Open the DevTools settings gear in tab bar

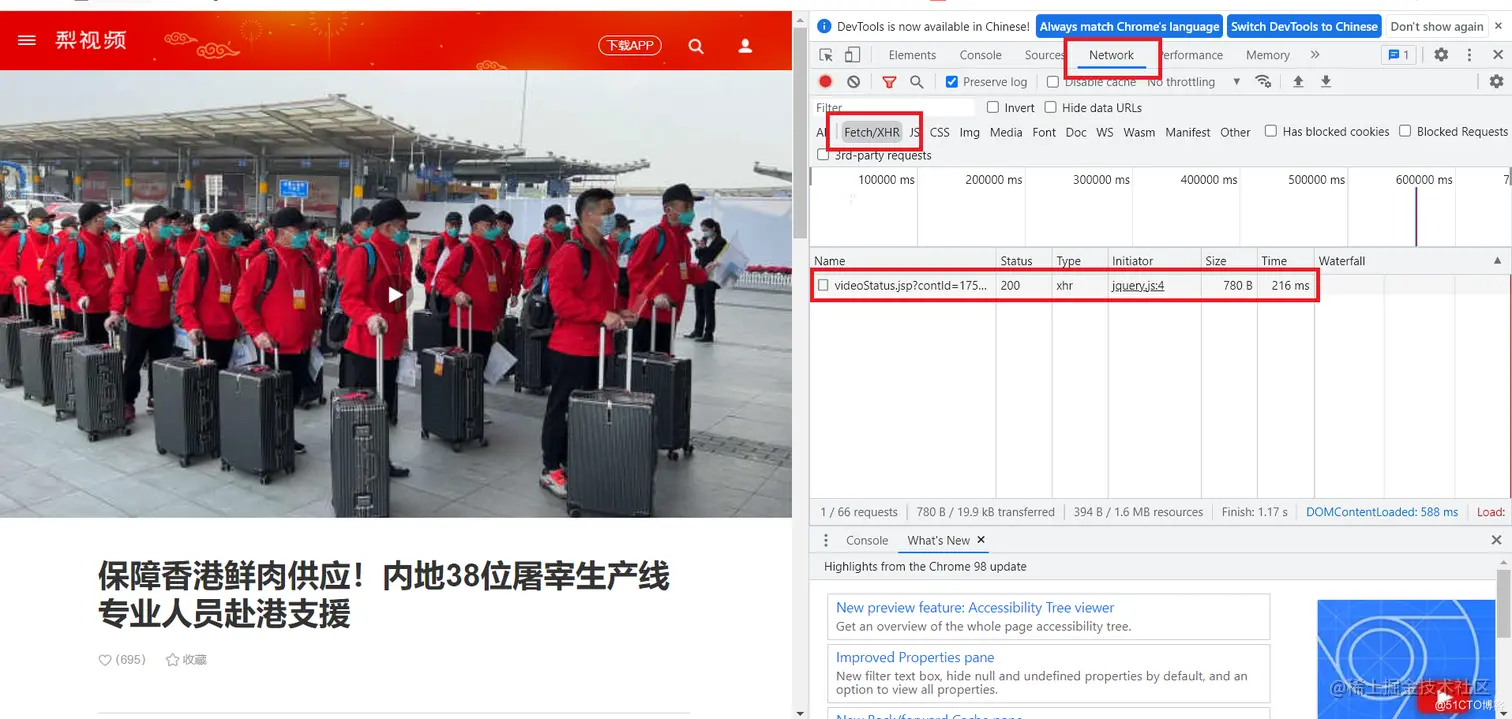tap(1441, 55)
